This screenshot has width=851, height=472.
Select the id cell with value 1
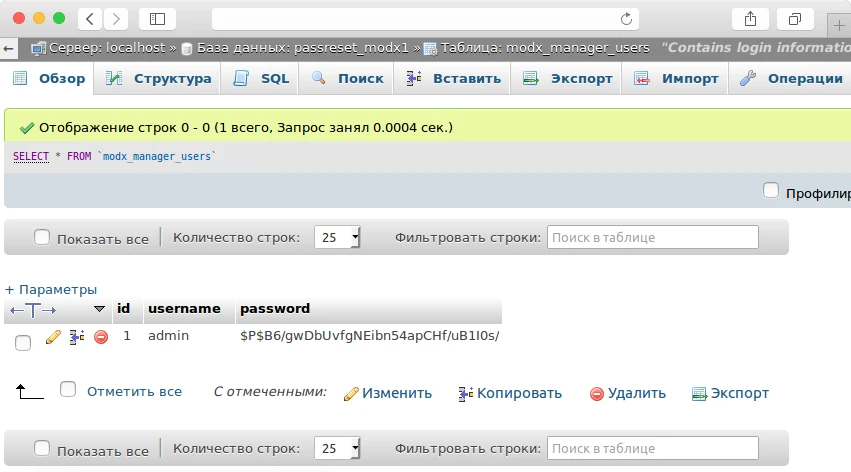click(x=127, y=336)
